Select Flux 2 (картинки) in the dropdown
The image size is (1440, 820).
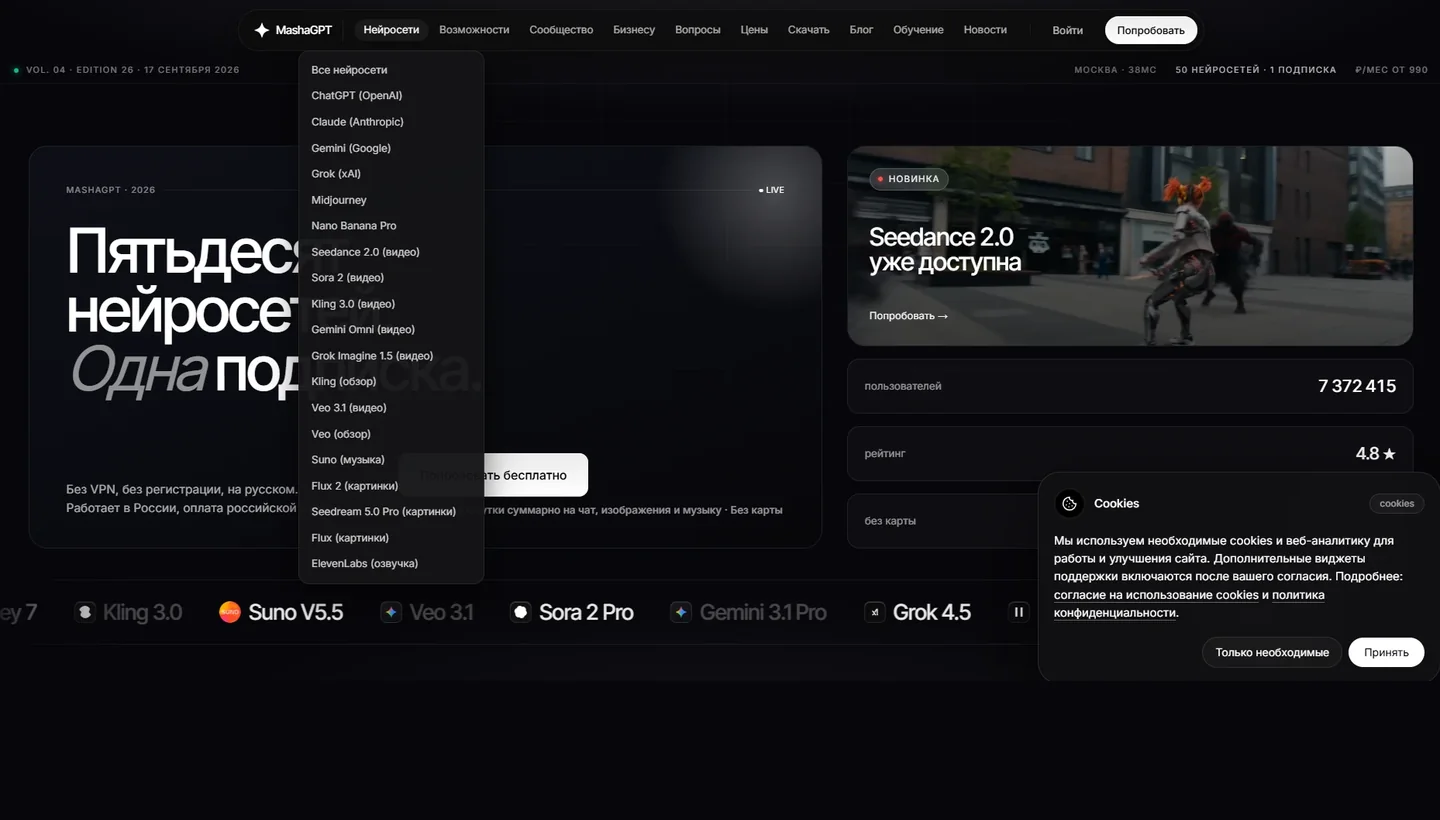(x=391, y=486)
